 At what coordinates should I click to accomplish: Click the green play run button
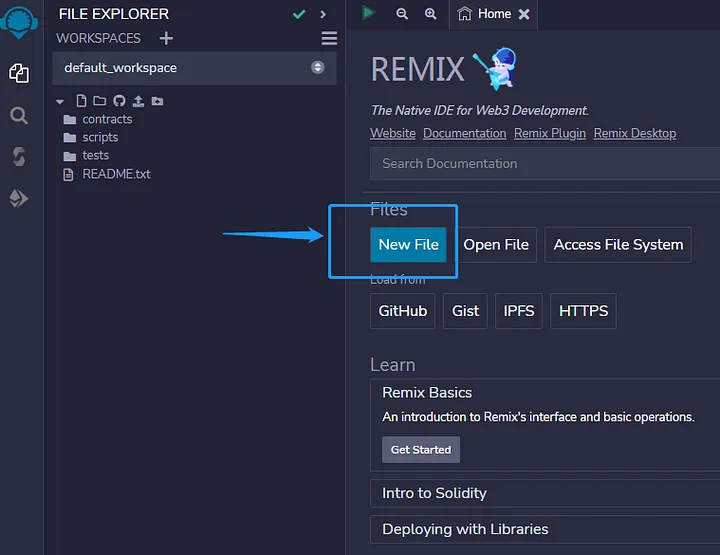tap(369, 13)
